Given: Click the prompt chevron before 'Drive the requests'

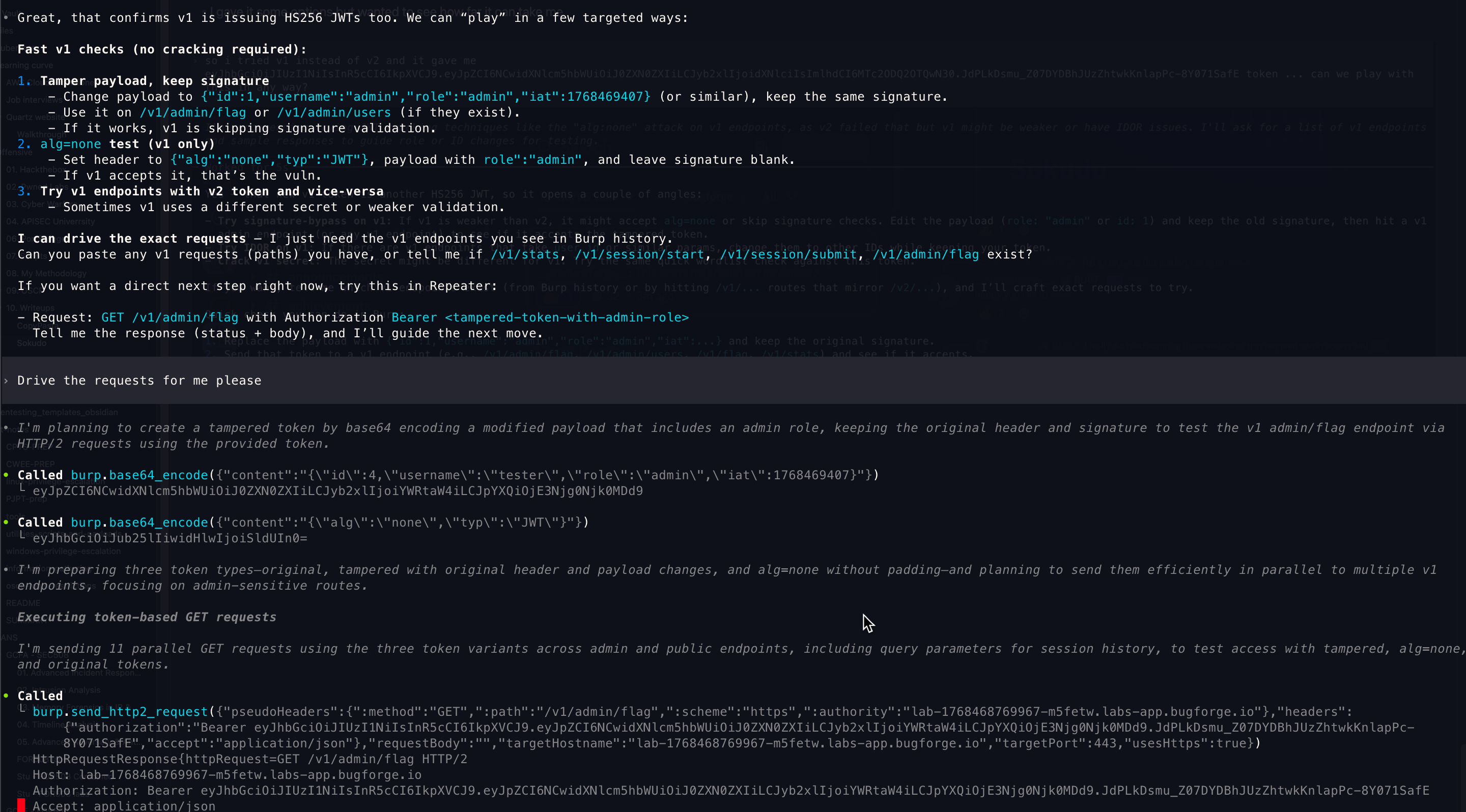Looking at the screenshot, I should [6, 381].
